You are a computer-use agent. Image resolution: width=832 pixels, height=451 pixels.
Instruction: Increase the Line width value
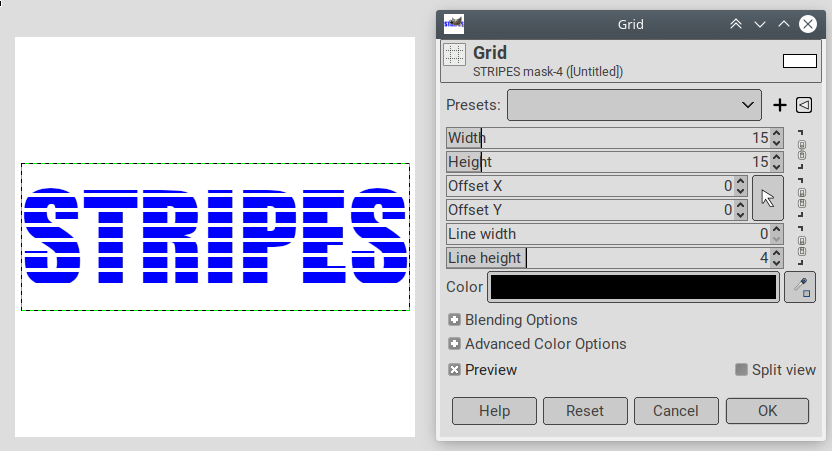pyautogui.click(x=777, y=229)
